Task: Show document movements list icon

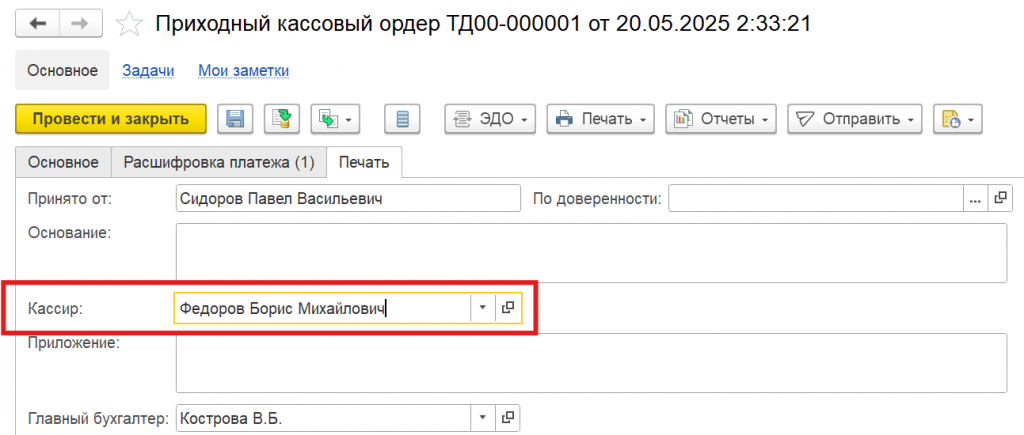Action: (x=402, y=119)
